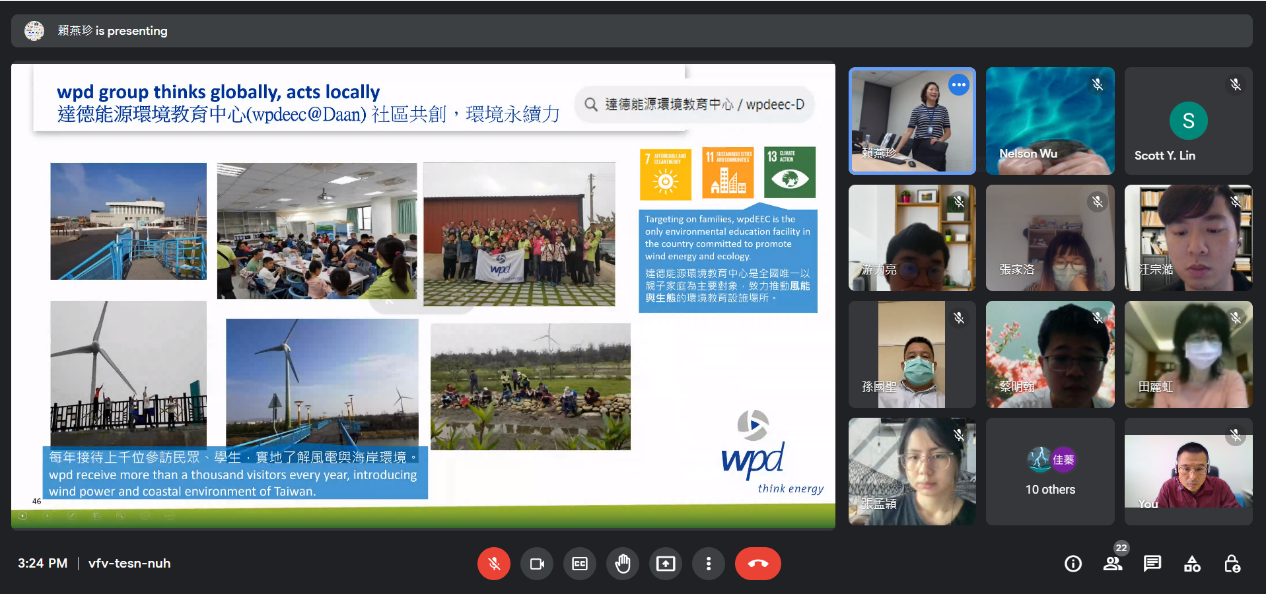Click the slide title wpd group thinks globally
1266x594 pixels.
[x=218, y=92]
